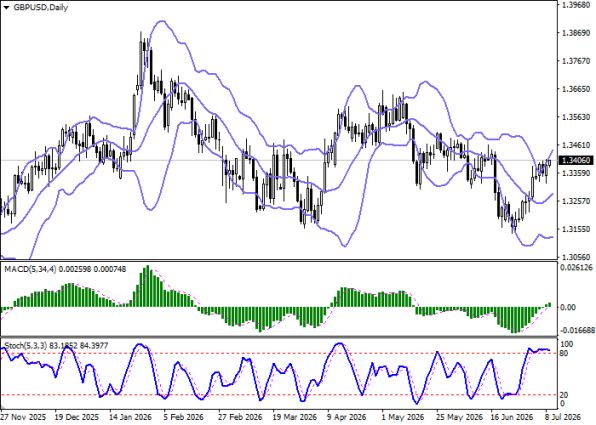
Task: Click the 1.30560 price axis value
Action: 575,257
